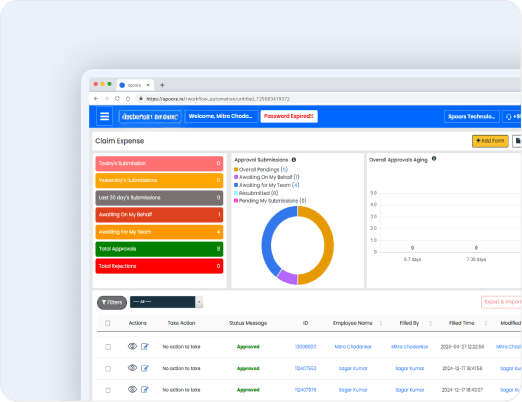Open the hamburger menu in blue header
This screenshot has height=402, width=522.
104,116
